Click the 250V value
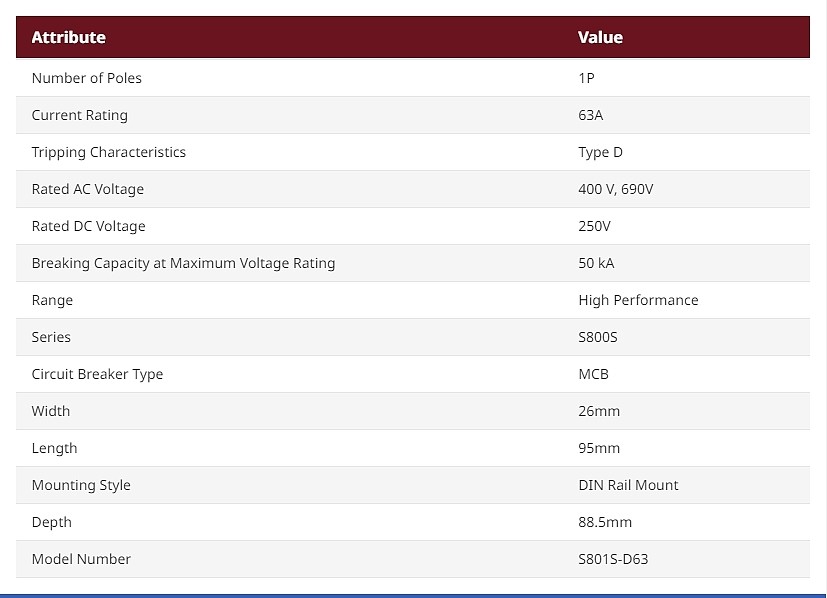Screen dimensions: 827x598 (x=594, y=226)
